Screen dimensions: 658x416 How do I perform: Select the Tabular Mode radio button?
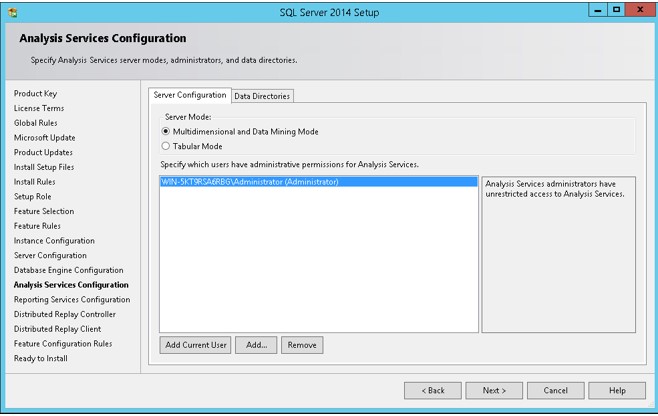[x=166, y=146]
